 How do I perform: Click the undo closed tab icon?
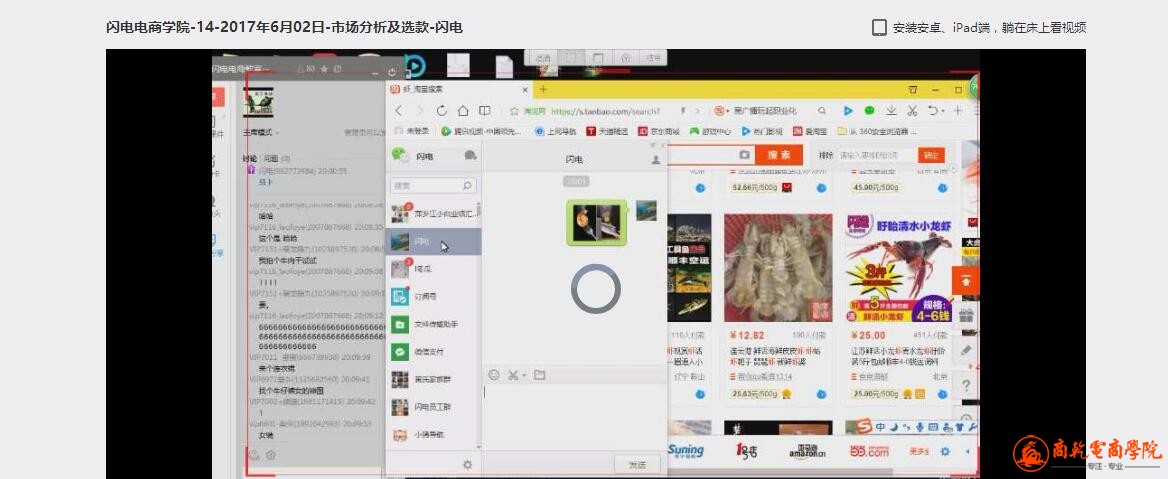(x=932, y=110)
